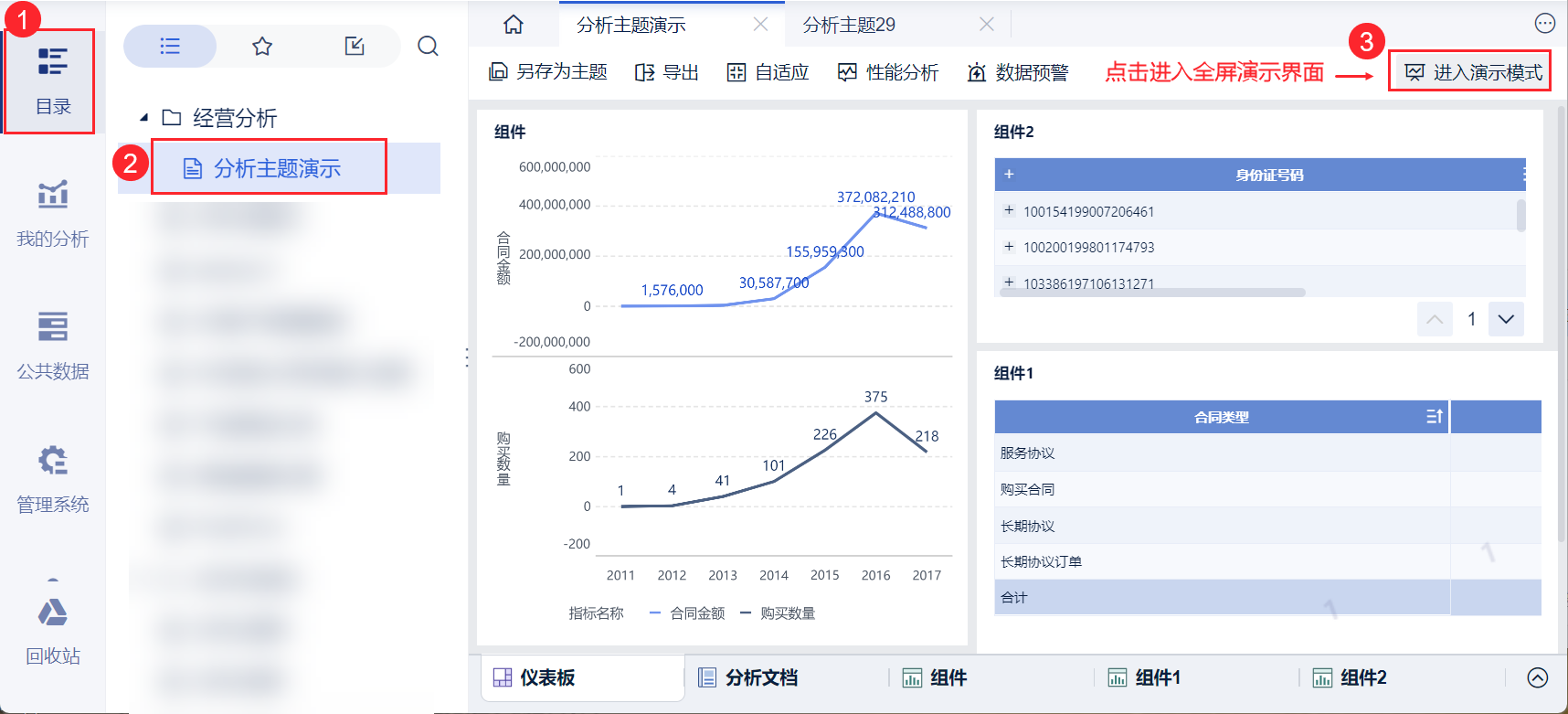Open the more options ellipsis menu
Viewport: 1568px width, 714px height.
point(1544,24)
